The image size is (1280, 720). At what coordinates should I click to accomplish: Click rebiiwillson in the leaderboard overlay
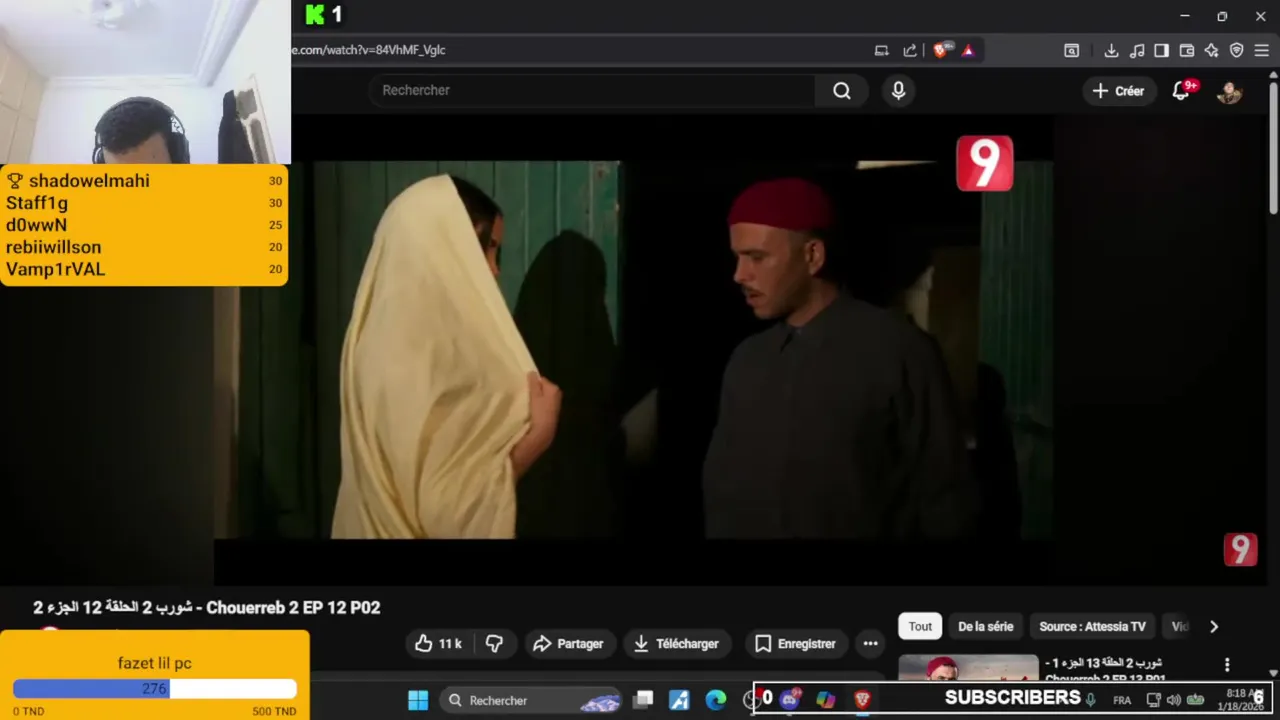point(53,247)
